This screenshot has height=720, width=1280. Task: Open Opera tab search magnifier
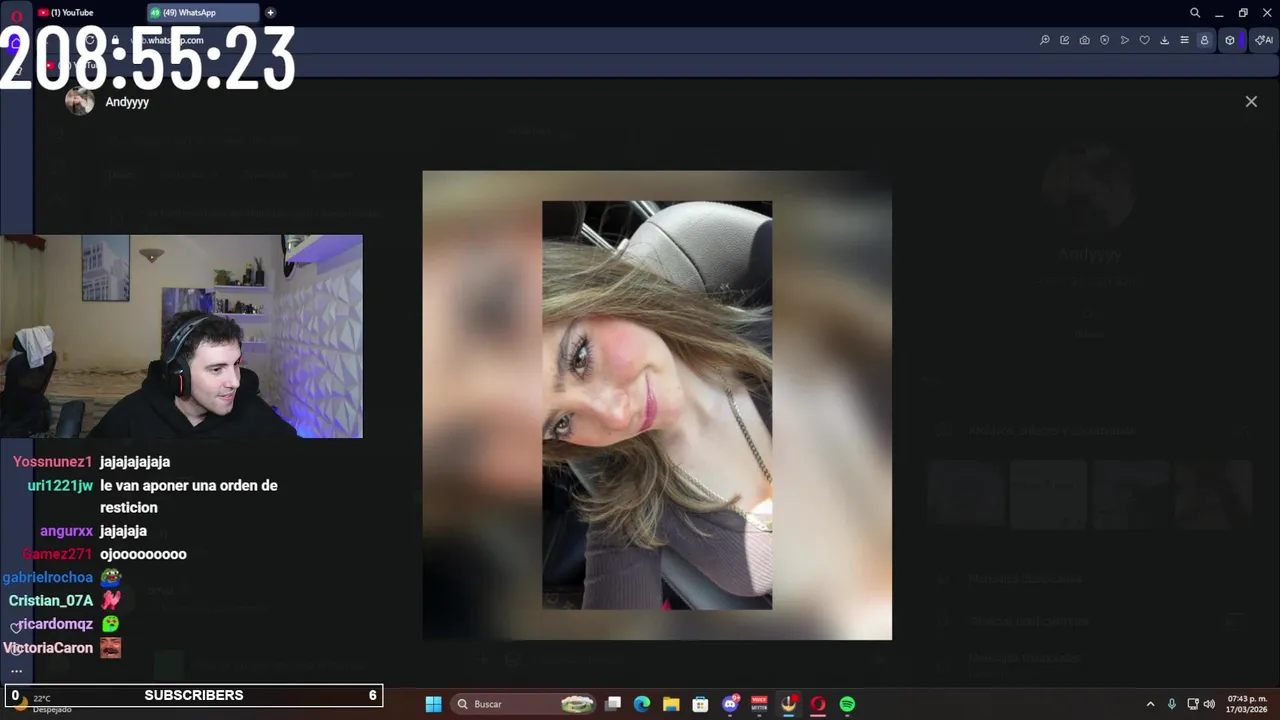[1195, 13]
